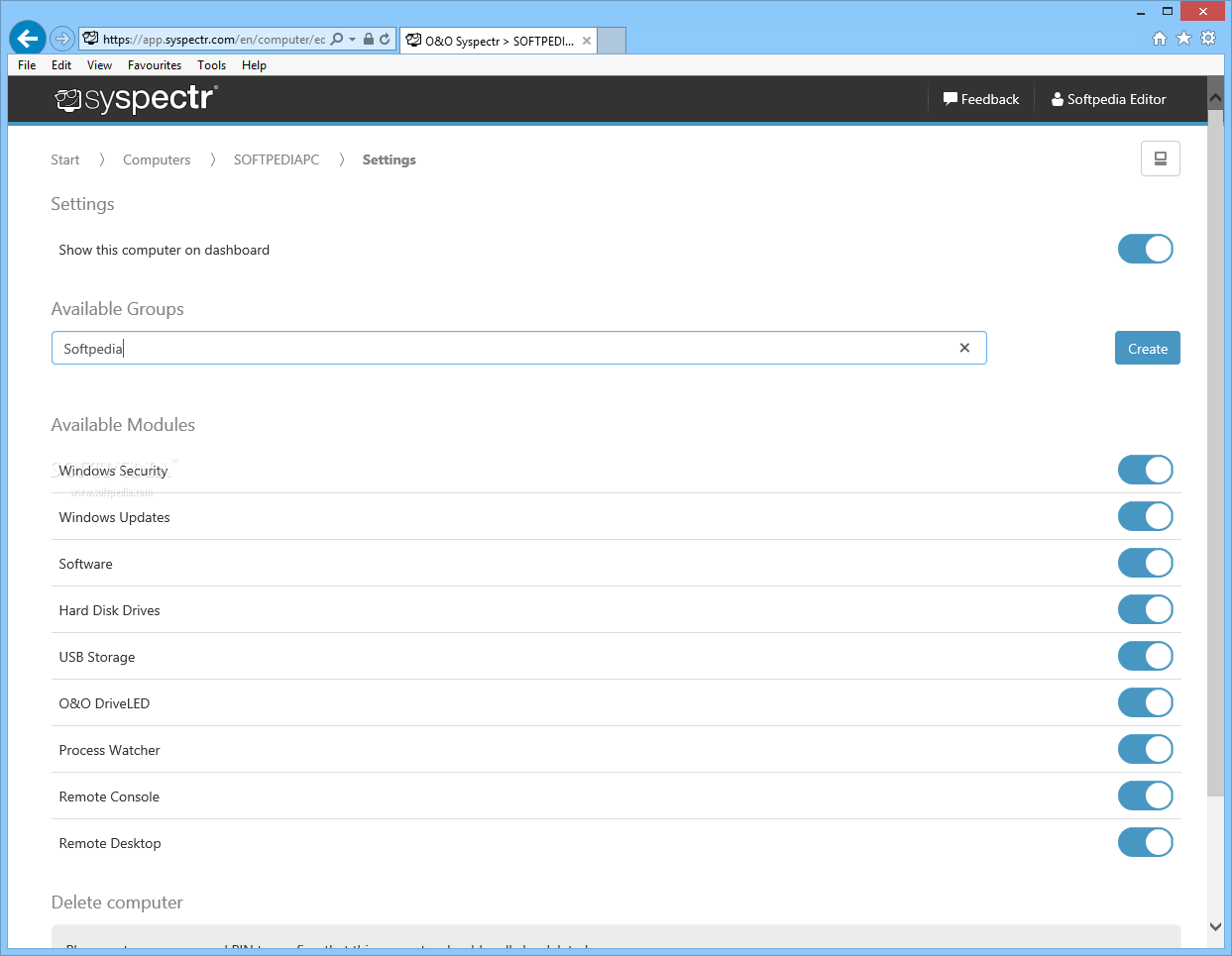Open the View menu
Viewport: 1232px width, 956px height.
(99, 65)
